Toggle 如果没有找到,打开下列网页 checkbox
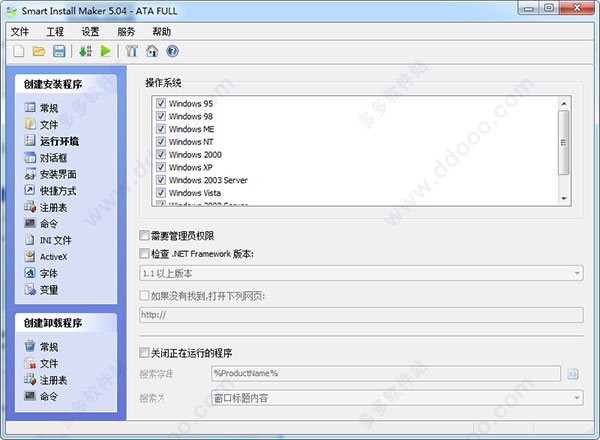600x440 pixels. 144,295
